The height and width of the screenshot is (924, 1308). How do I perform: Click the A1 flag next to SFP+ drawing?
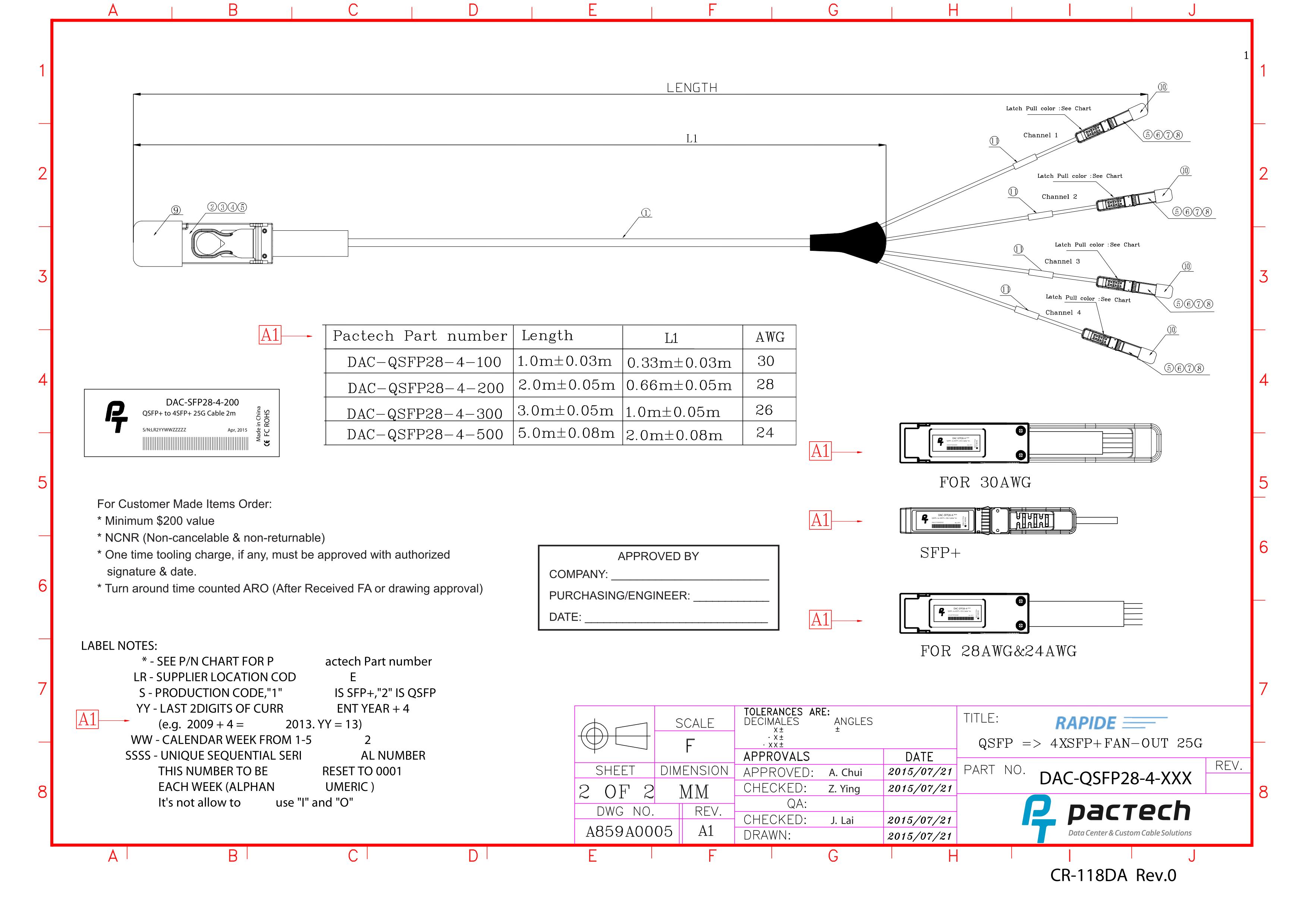[x=820, y=520]
